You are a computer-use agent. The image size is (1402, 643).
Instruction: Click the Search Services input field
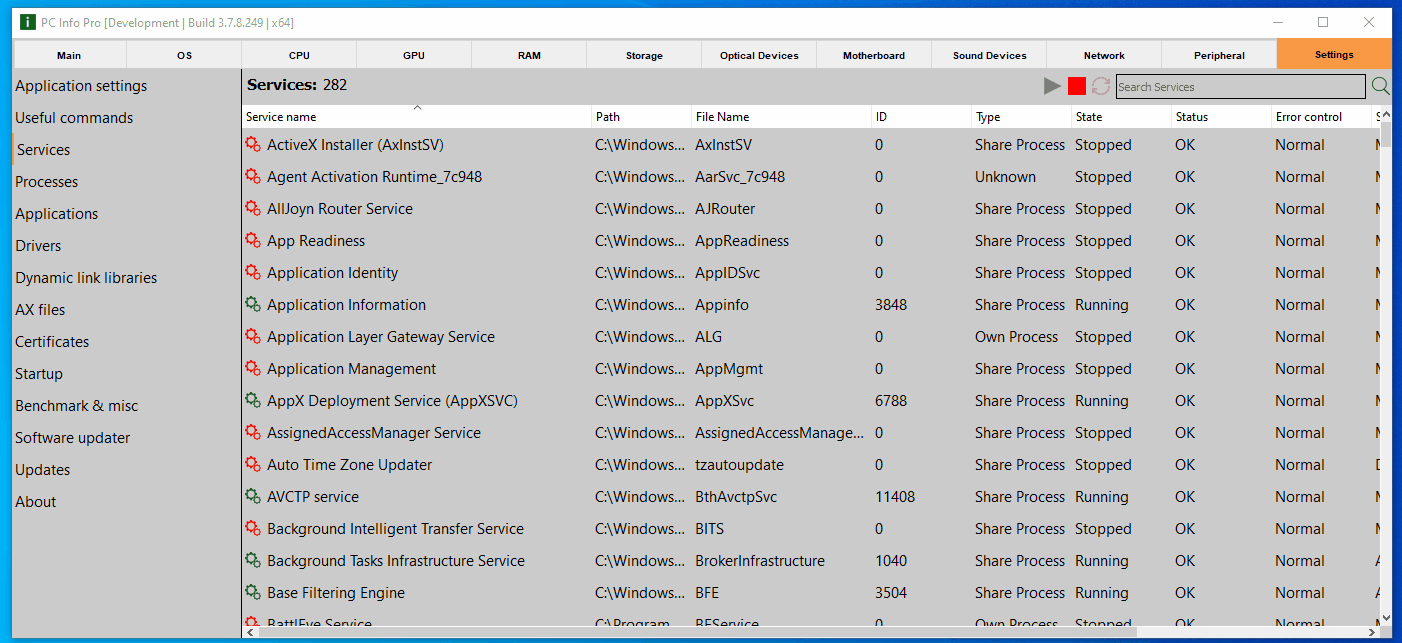point(1240,87)
